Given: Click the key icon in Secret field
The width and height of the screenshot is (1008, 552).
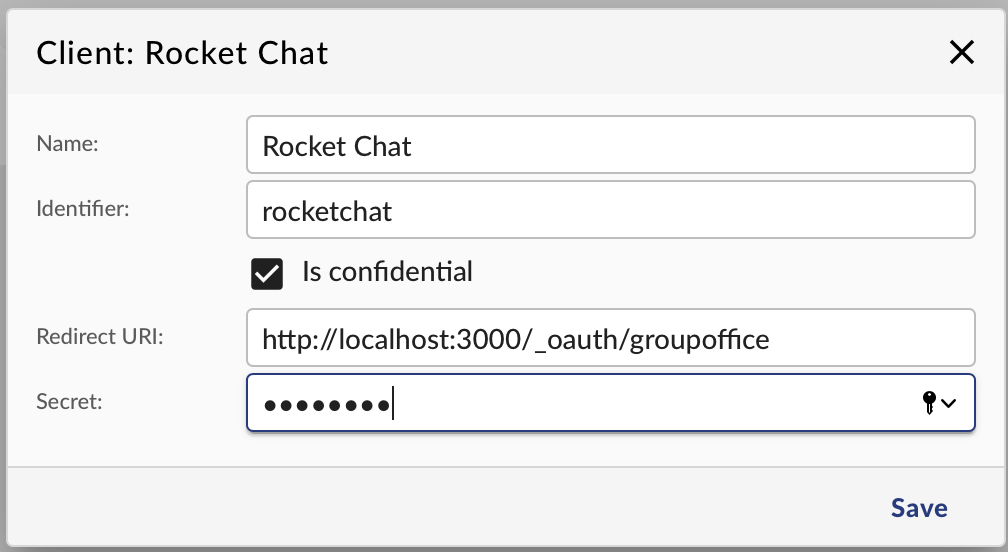Looking at the screenshot, I should [x=929, y=403].
